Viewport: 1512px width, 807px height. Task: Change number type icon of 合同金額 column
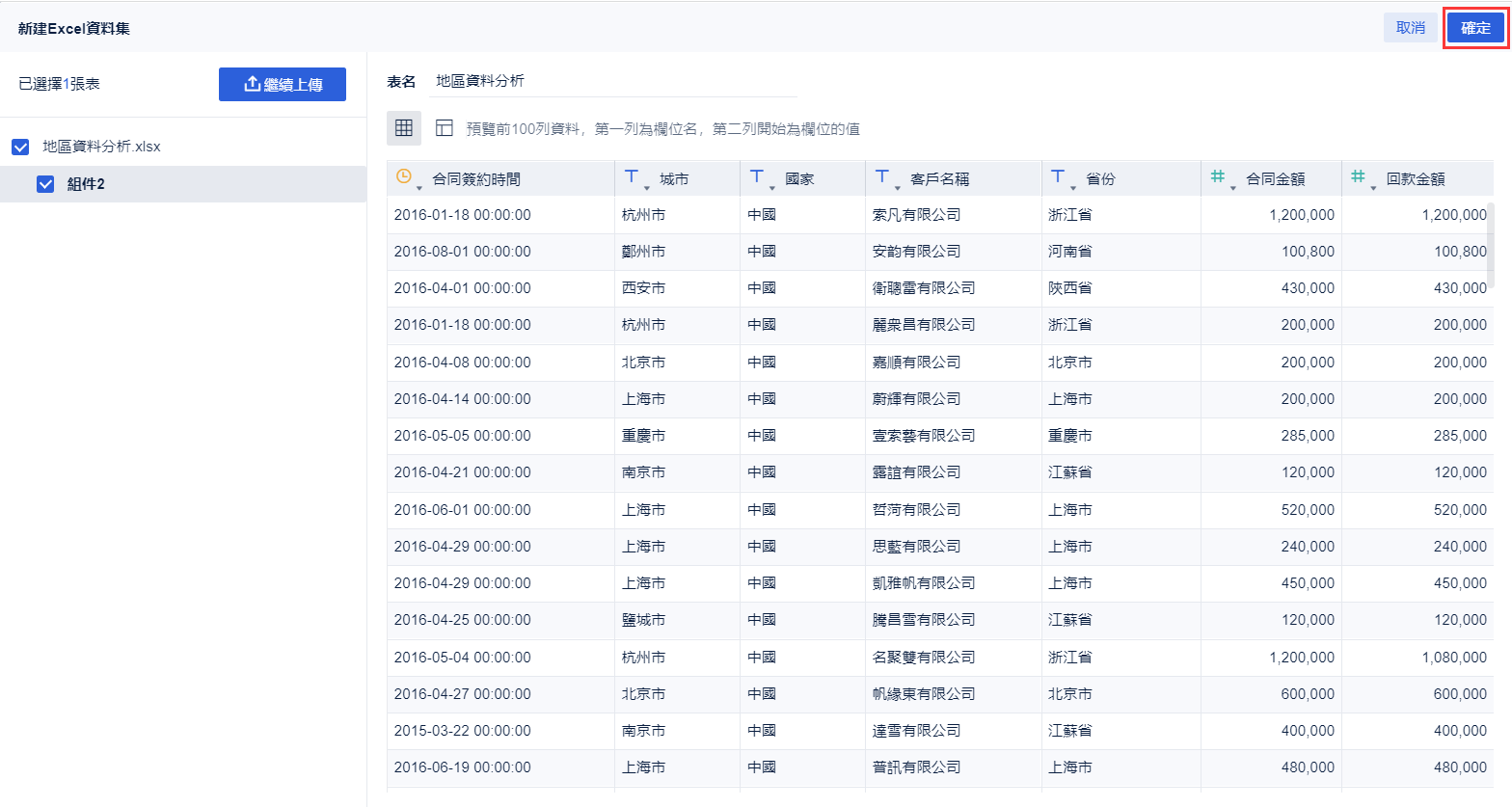1218,177
